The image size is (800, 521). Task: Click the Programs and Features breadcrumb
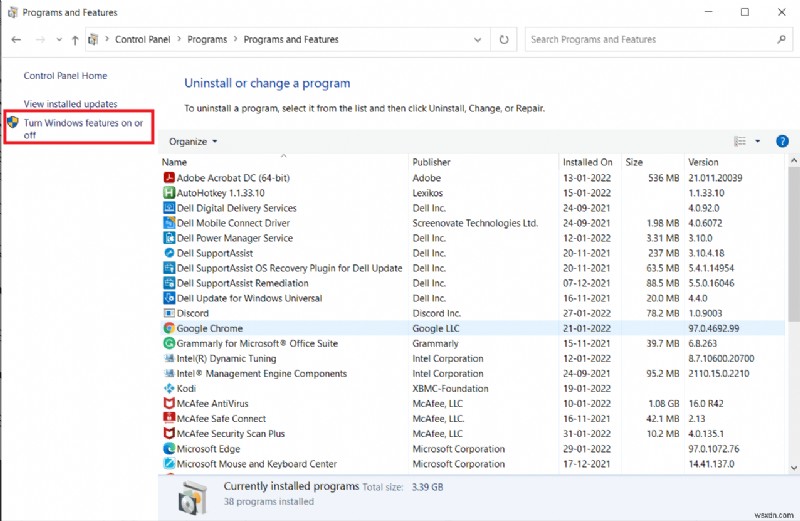[x=291, y=39]
